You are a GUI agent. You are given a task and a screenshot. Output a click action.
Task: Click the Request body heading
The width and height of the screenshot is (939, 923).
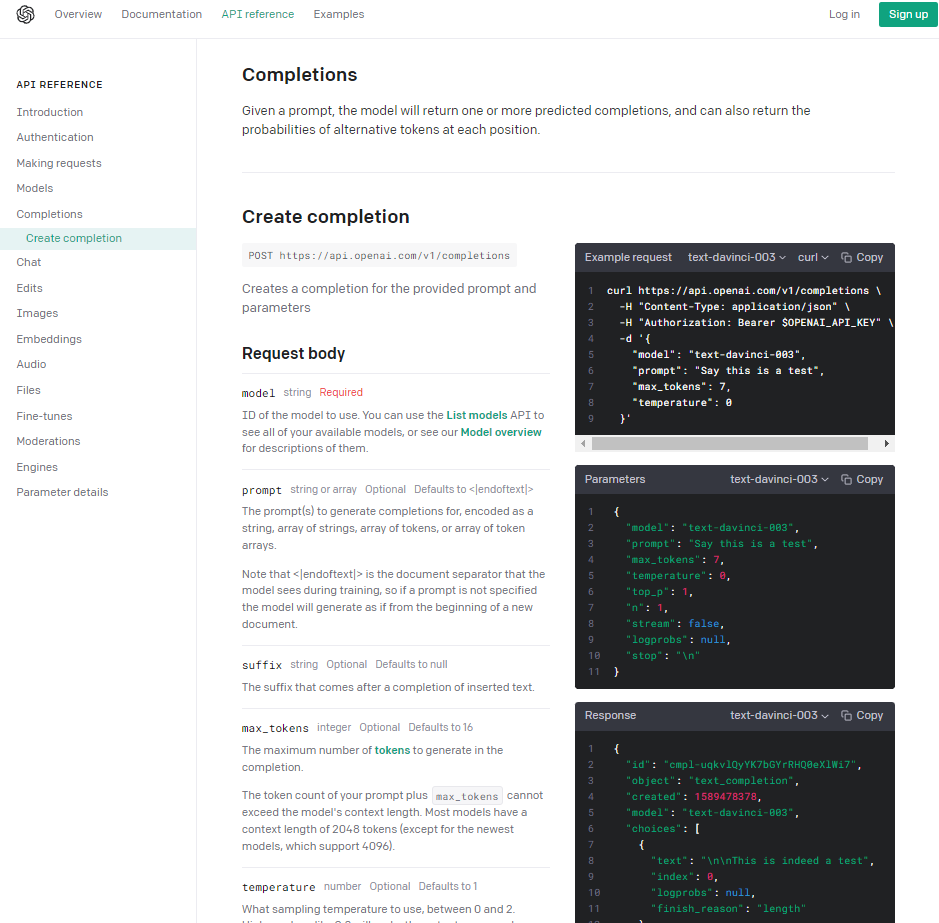coord(293,353)
